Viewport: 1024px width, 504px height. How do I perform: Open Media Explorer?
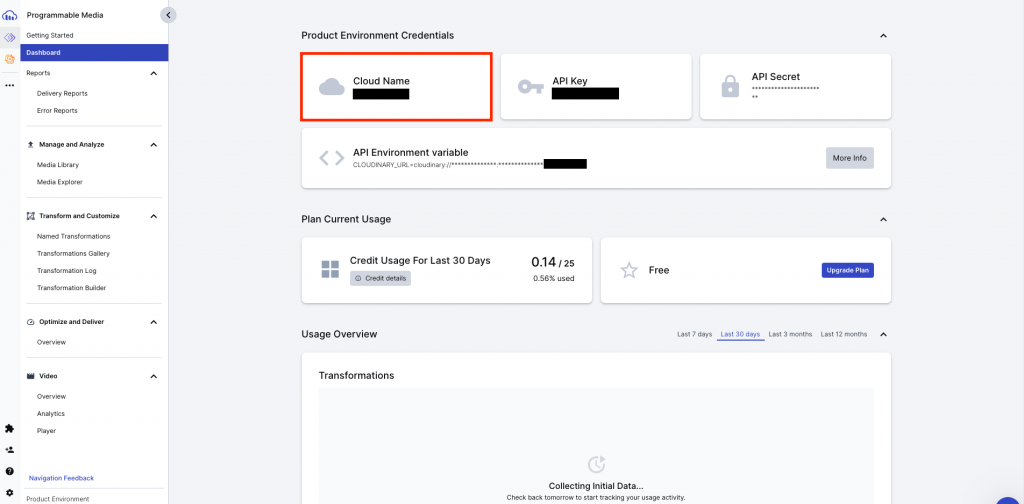point(59,181)
